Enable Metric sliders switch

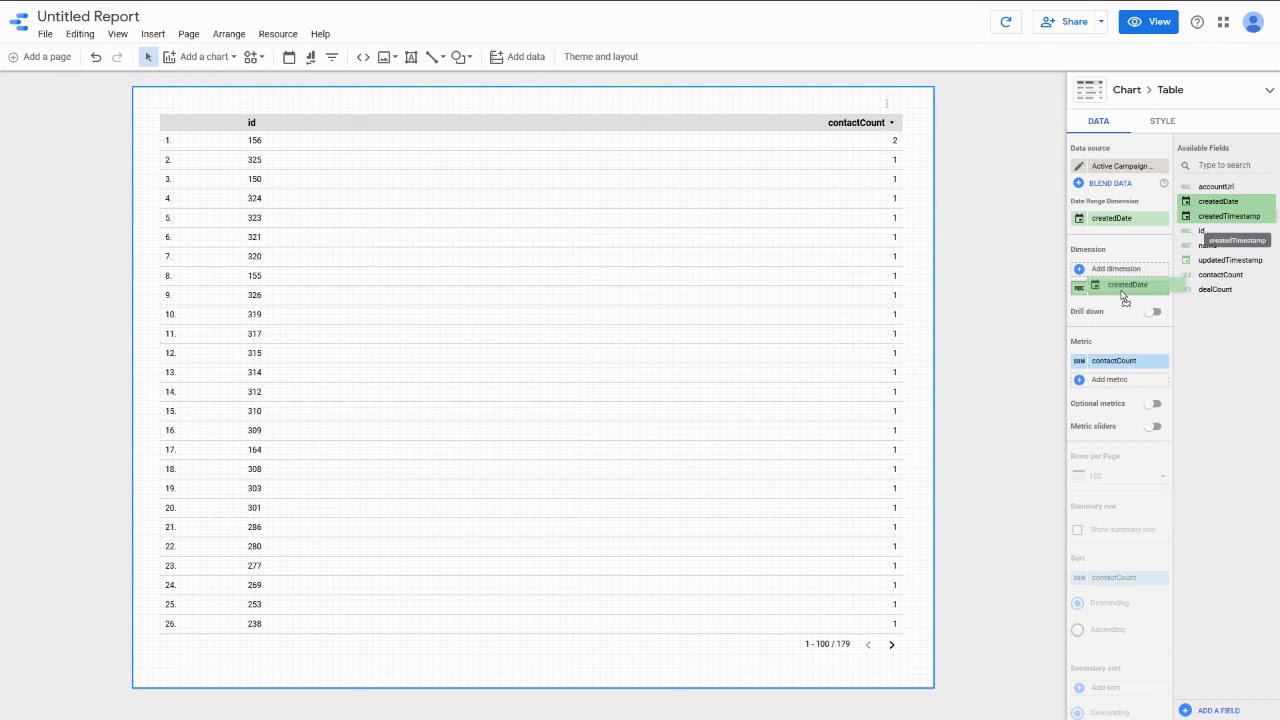click(1154, 427)
